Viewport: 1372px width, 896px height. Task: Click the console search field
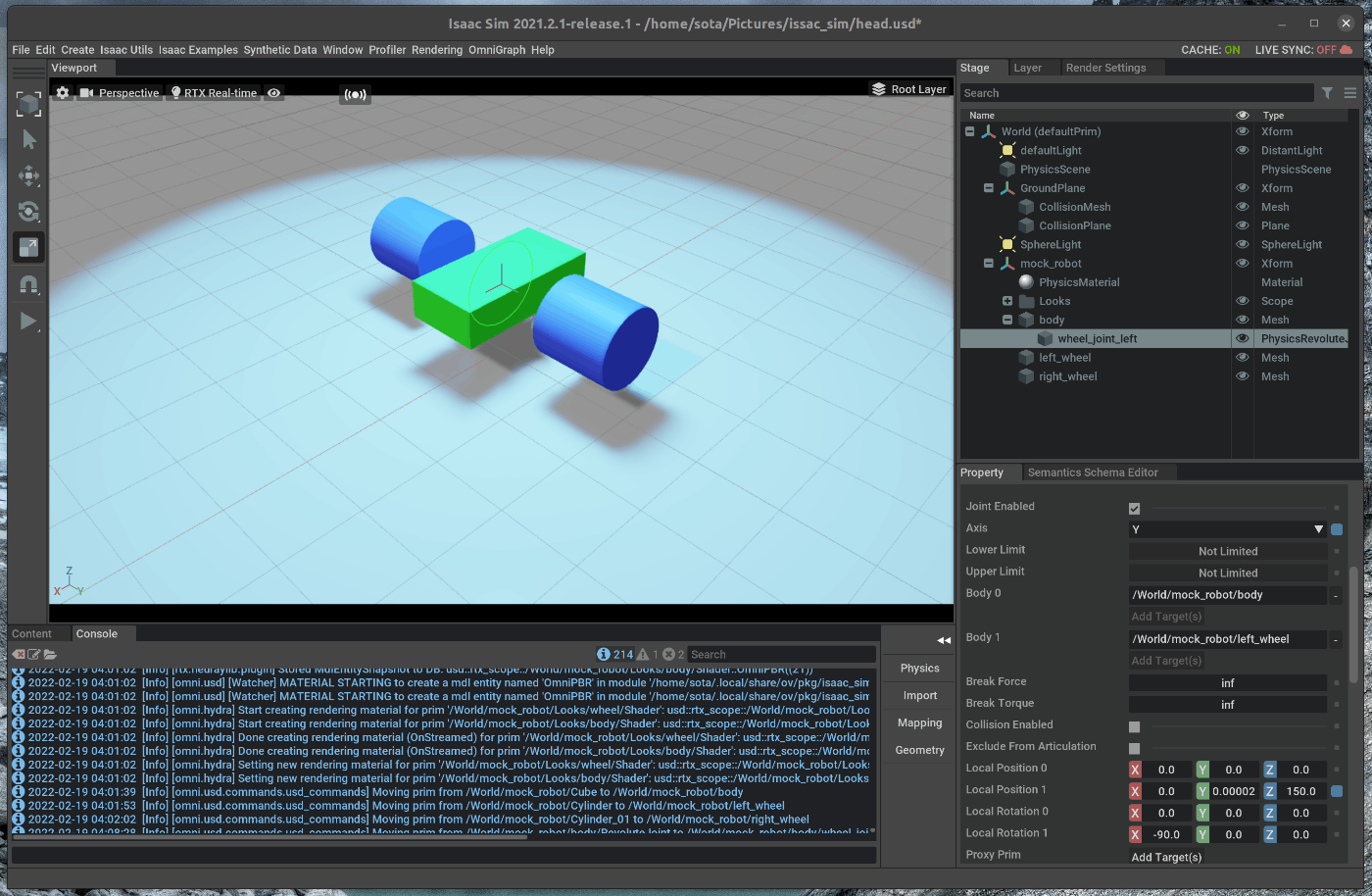coord(780,654)
